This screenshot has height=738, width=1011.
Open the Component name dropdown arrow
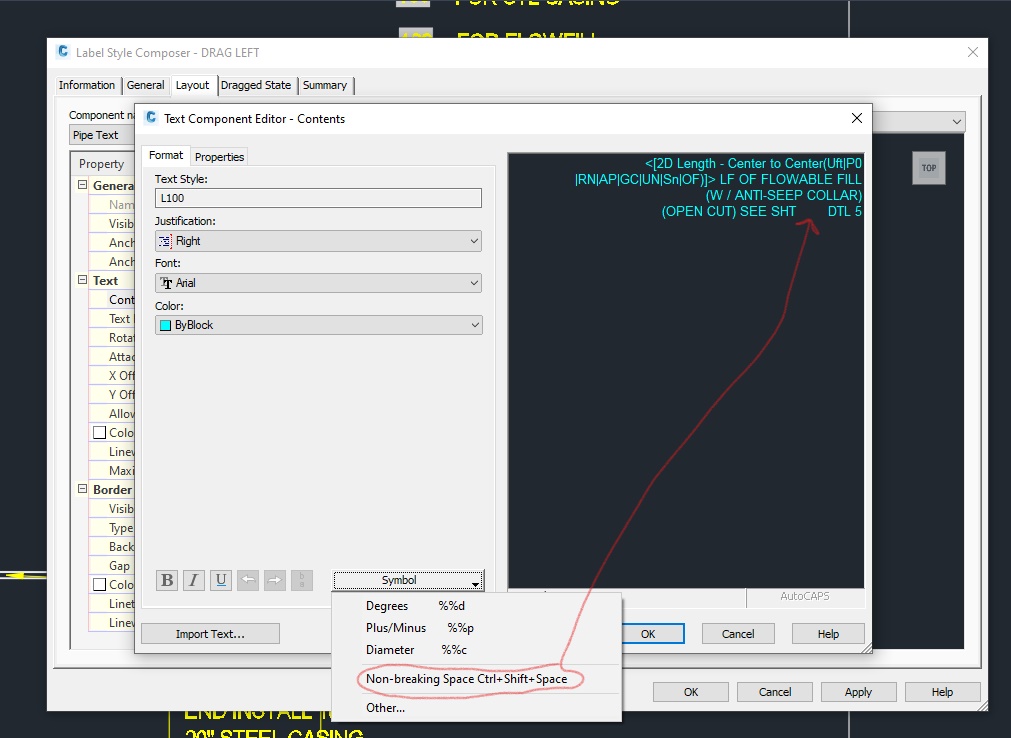pos(957,121)
